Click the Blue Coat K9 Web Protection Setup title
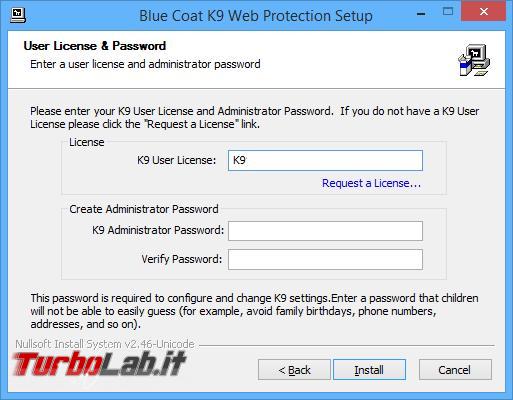513x400 pixels. [256, 16]
